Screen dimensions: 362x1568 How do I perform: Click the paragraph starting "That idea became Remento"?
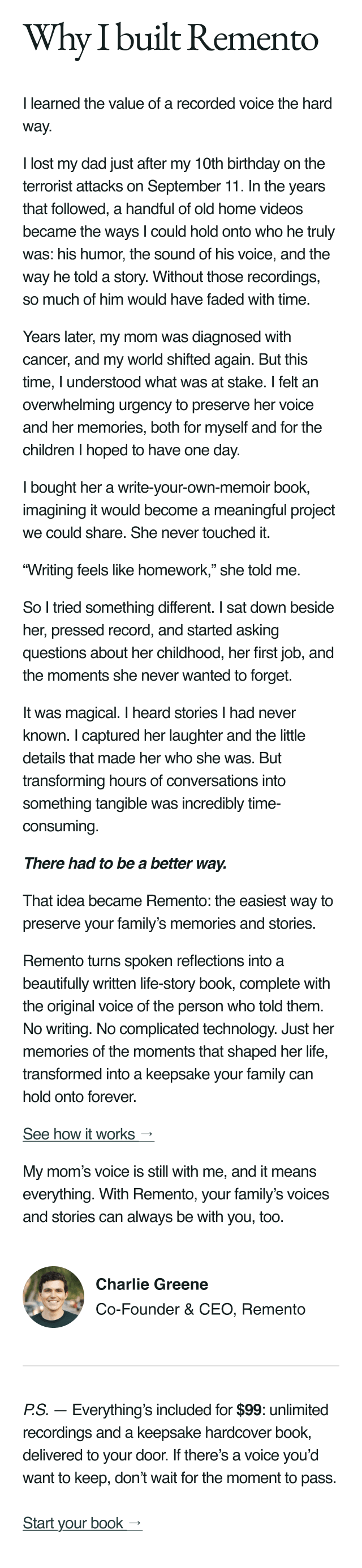pos(178,912)
